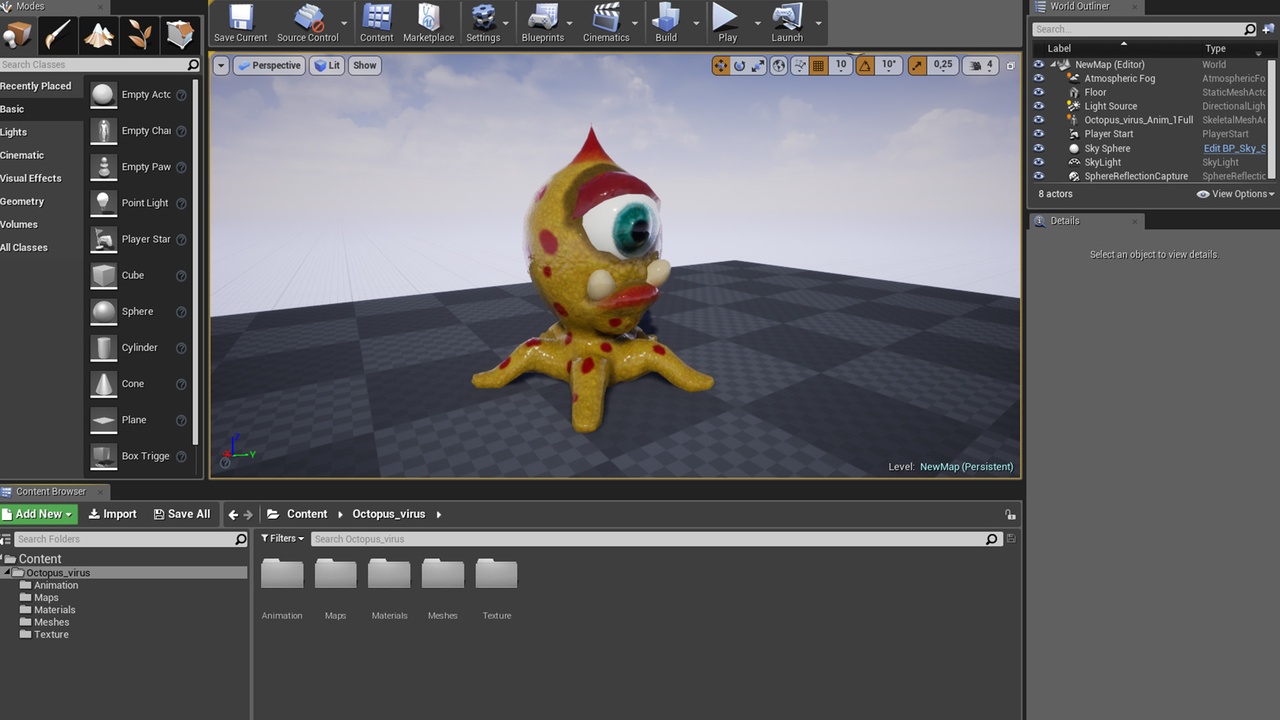The width and height of the screenshot is (1280, 720).
Task: Open Blueprints toolbar icon
Action: (543, 24)
